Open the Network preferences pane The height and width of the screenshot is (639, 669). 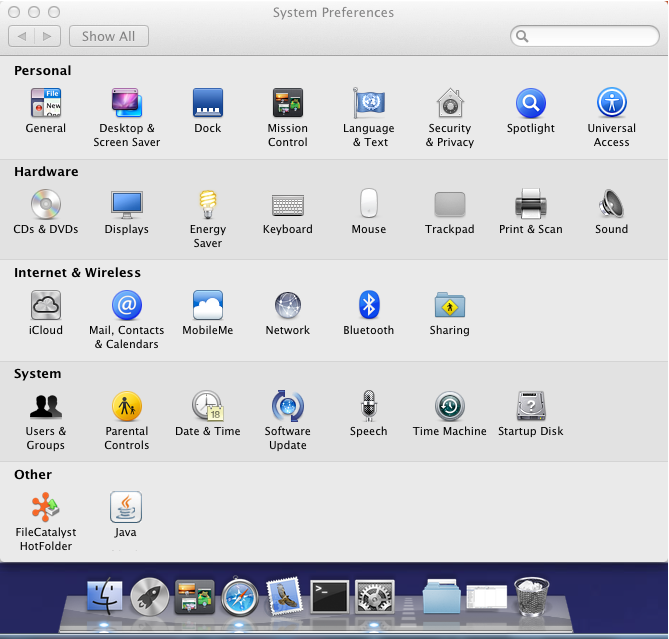(288, 306)
